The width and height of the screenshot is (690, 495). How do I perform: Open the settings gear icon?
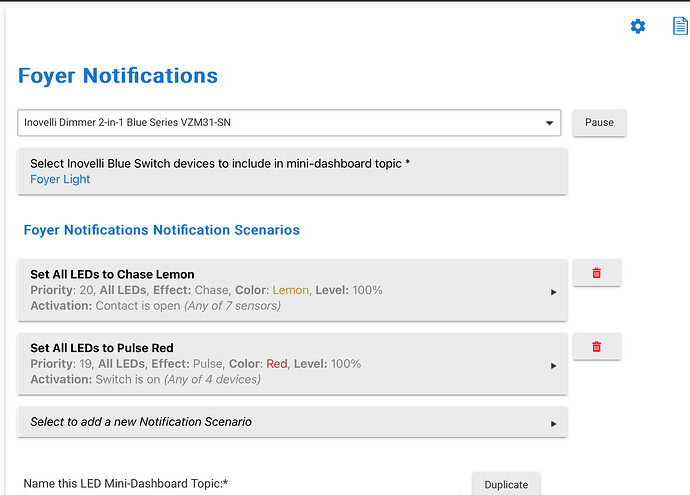pyautogui.click(x=638, y=26)
